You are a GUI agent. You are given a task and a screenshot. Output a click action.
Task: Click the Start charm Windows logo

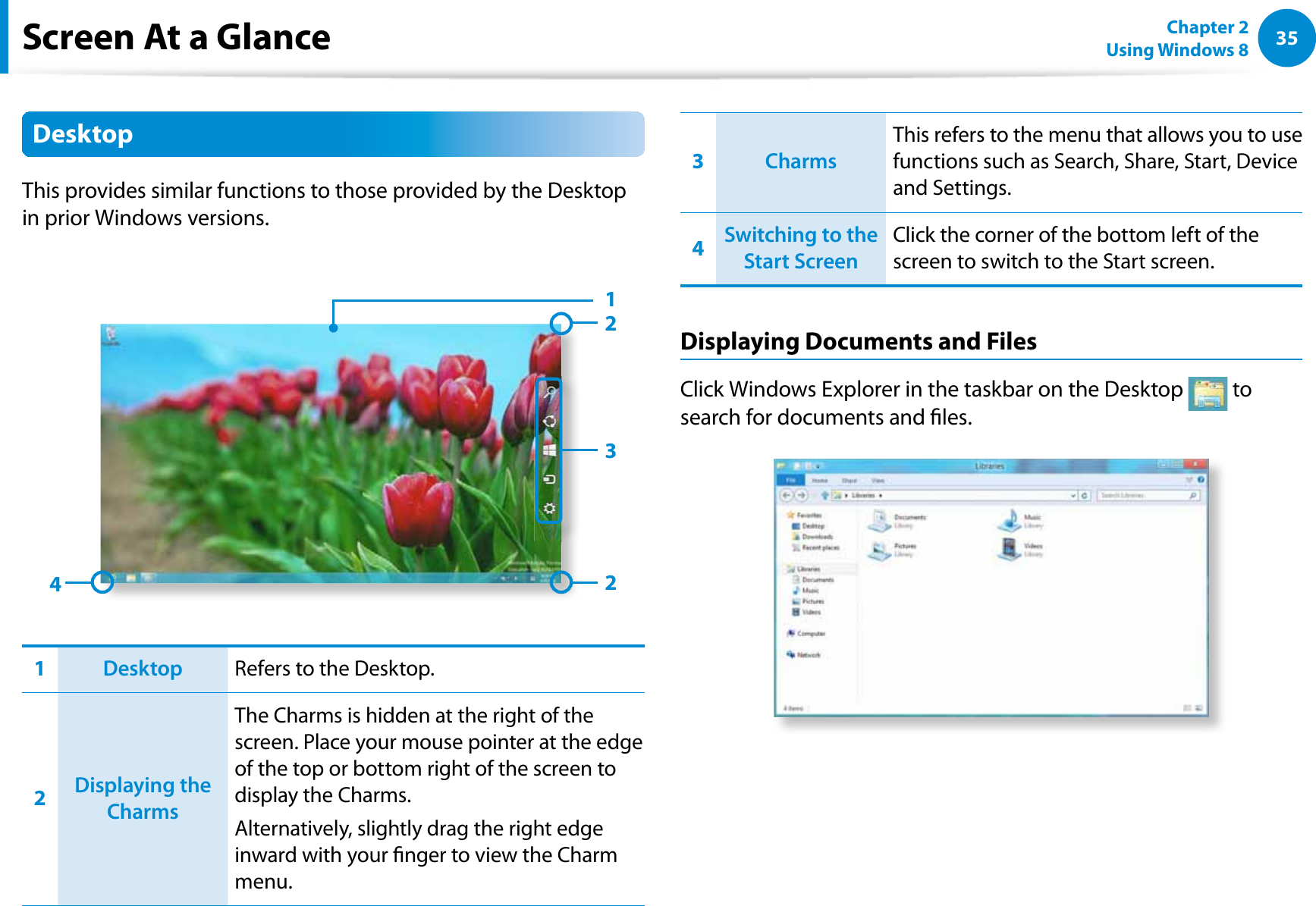pyautogui.click(x=550, y=450)
